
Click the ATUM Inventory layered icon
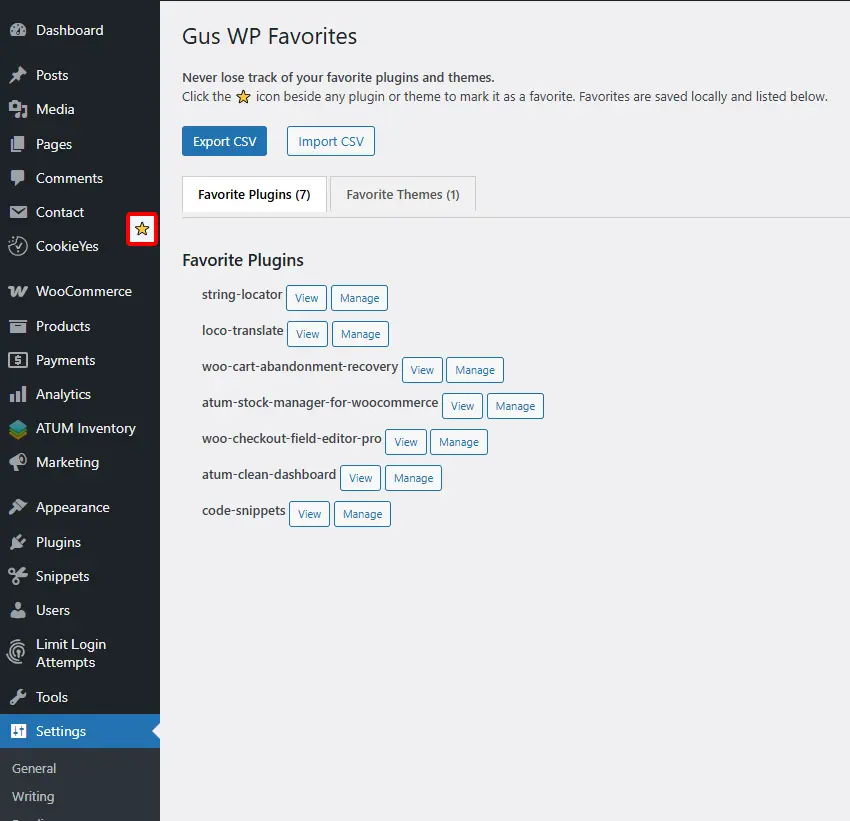[17, 429]
